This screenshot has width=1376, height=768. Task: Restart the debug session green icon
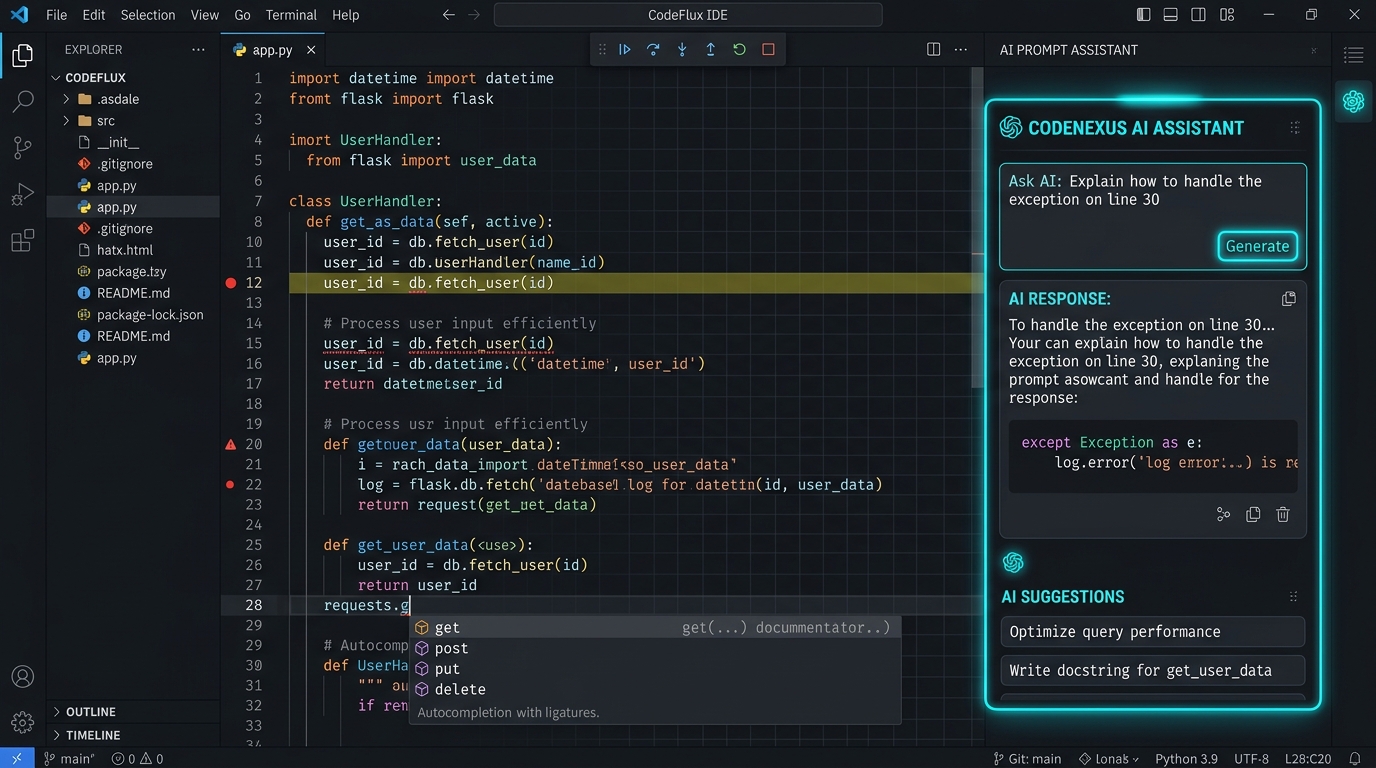[739, 49]
